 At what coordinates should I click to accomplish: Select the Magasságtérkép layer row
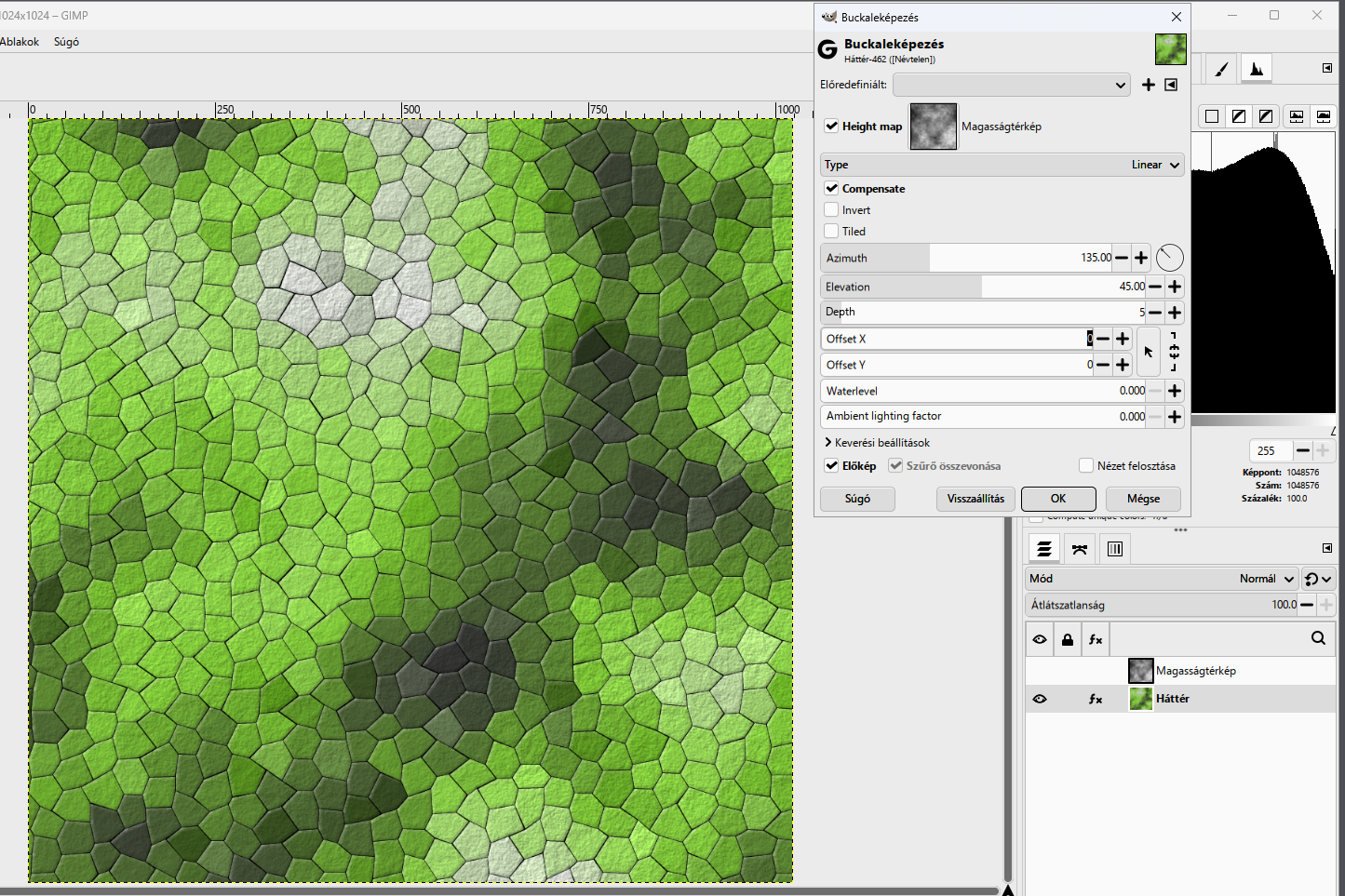(x=1180, y=671)
